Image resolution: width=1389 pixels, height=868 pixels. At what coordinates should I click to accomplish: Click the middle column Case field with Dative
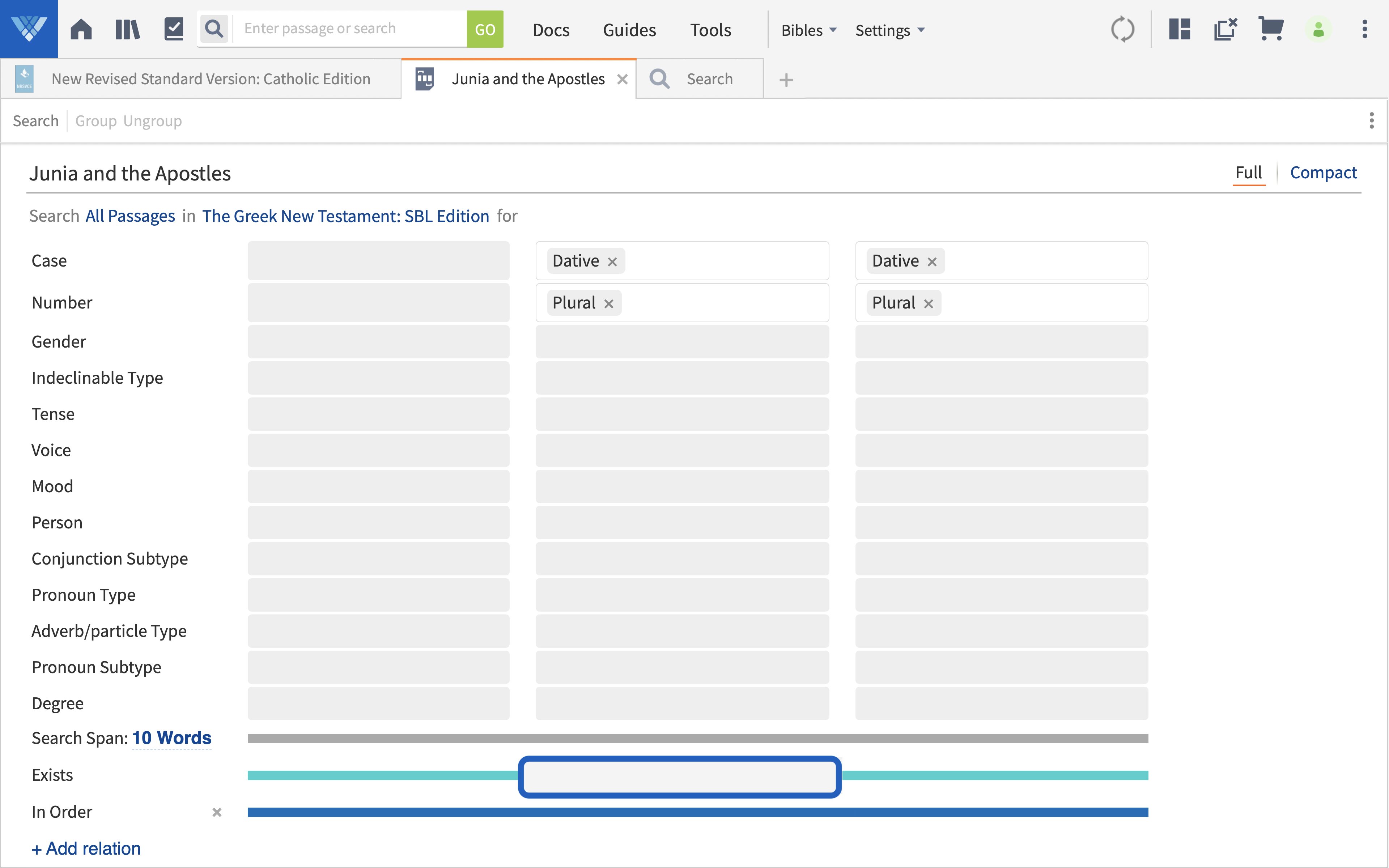pyautogui.click(x=682, y=261)
